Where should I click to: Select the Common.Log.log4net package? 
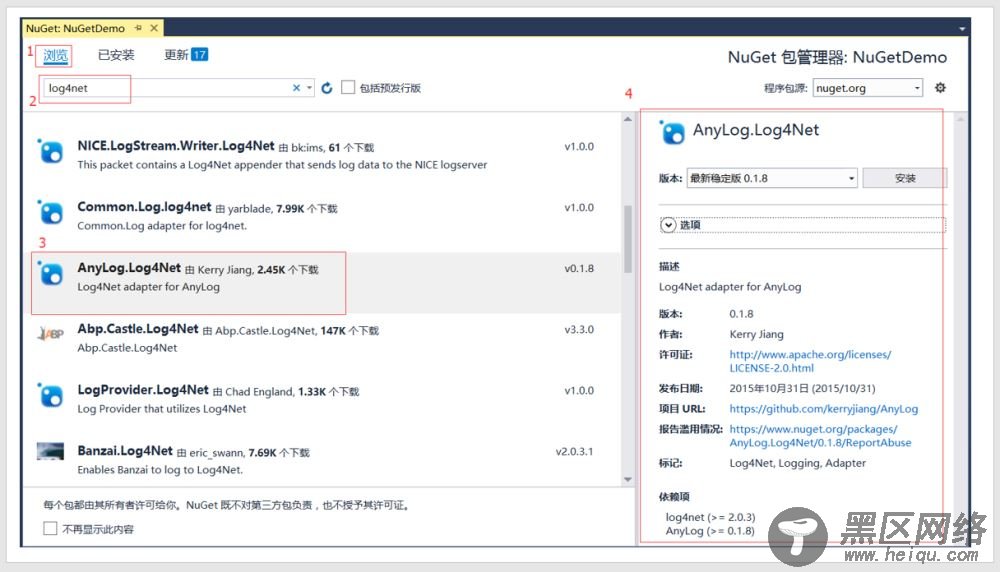324,216
